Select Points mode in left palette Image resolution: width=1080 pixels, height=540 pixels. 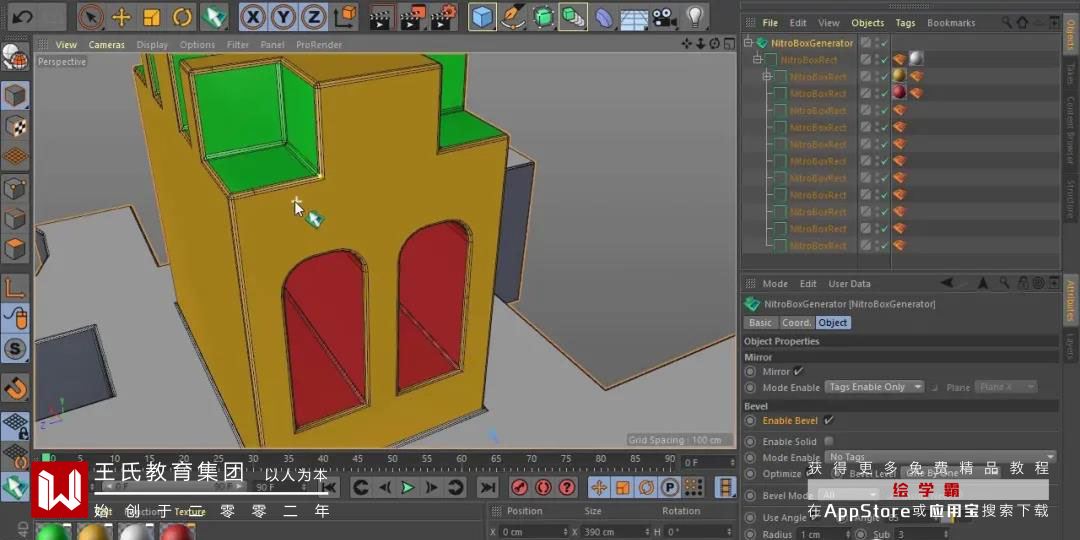pos(14,187)
